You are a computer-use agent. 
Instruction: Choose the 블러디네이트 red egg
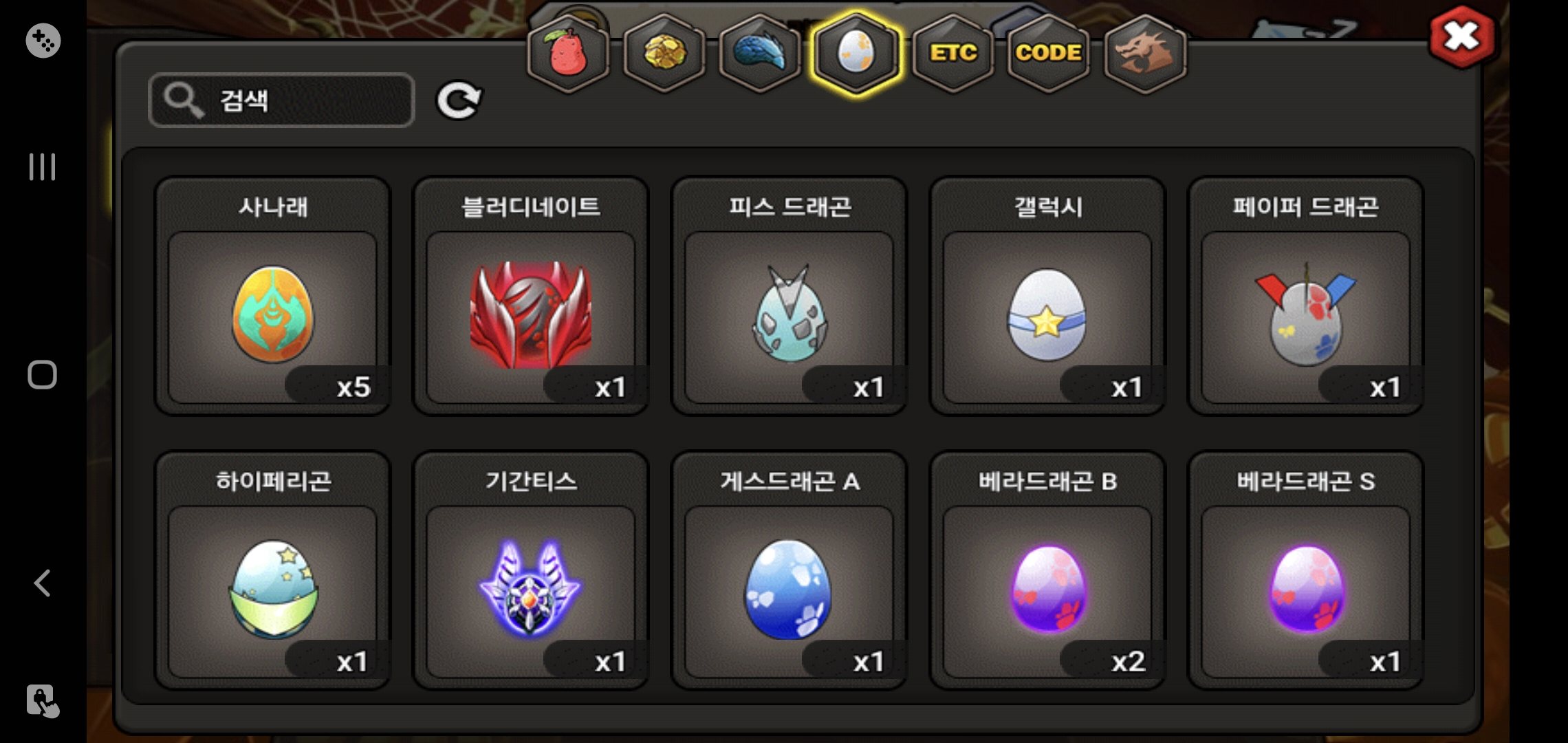(531, 297)
